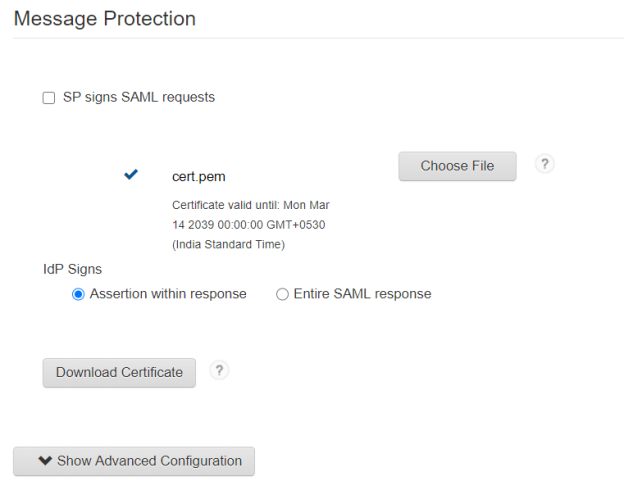The image size is (624, 486).
Task: Click the 'SP signs SAML requests' label text
Action: click(139, 98)
